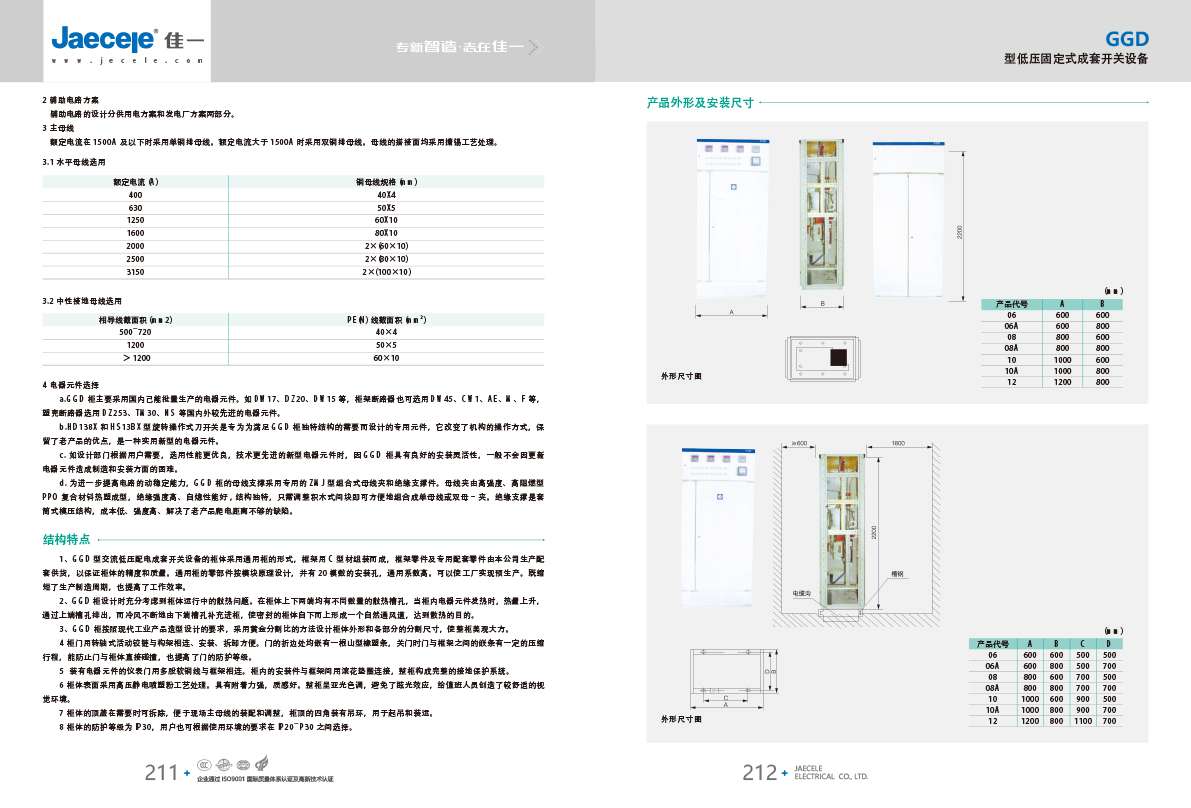Click the PE cell 50×5
Image resolution: width=1191 pixels, height=808 pixels.
[x=386, y=346]
